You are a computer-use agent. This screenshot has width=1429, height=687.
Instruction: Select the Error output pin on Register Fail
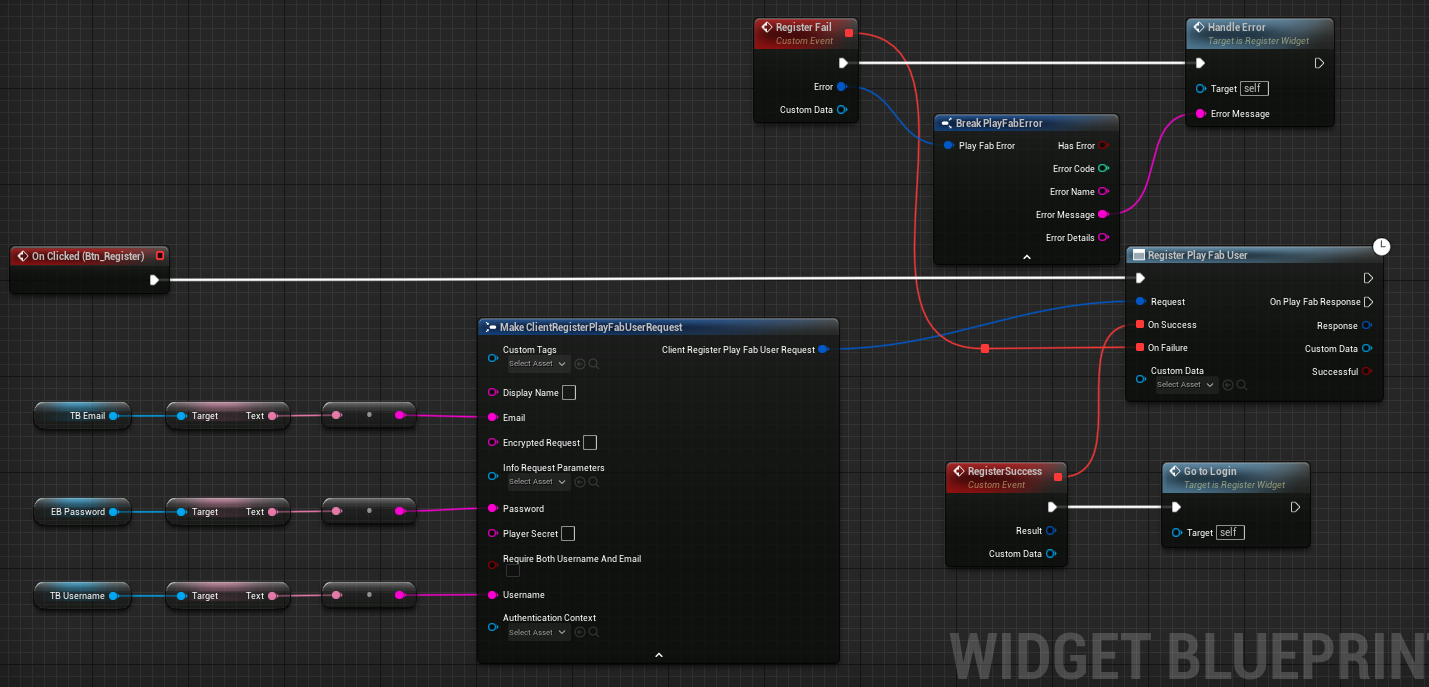coord(842,87)
